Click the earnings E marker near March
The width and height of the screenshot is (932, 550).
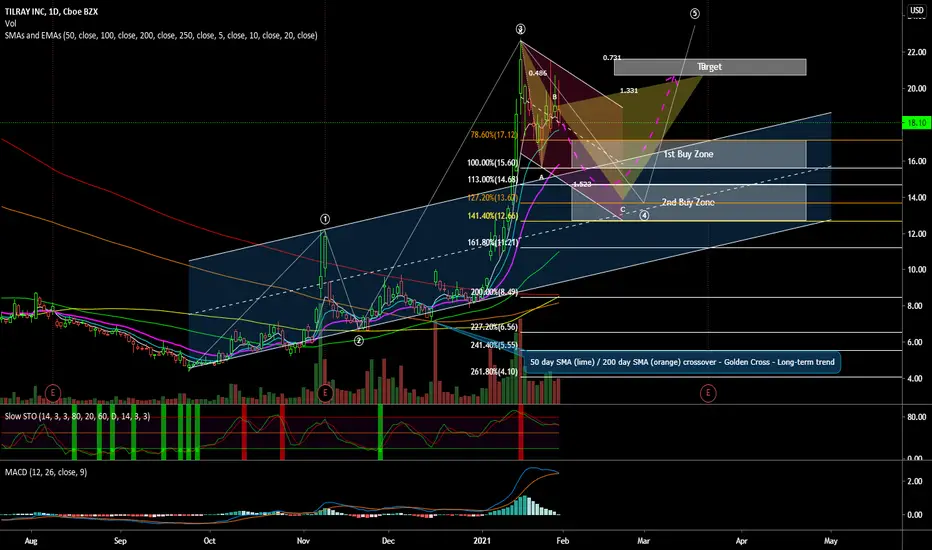point(707,392)
